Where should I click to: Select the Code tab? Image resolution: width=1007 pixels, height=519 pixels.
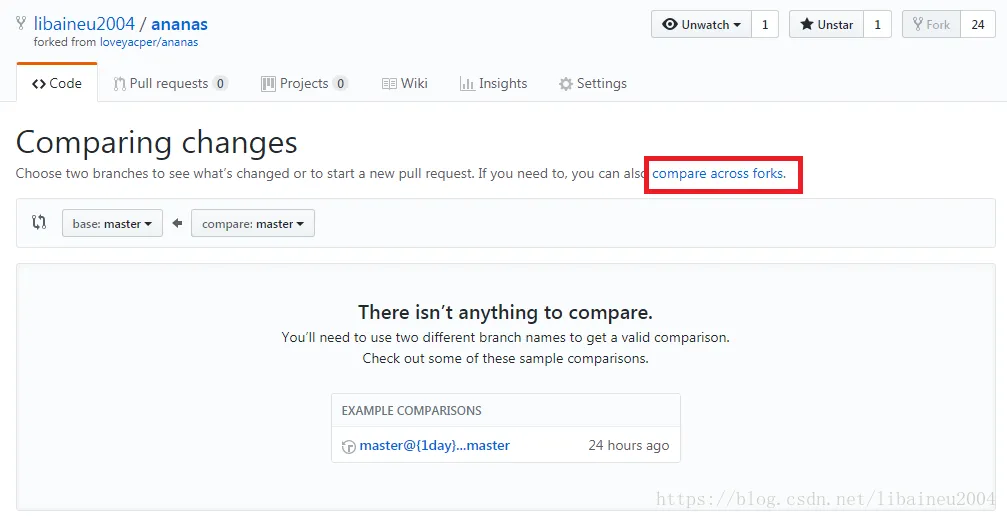(x=57, y=83)
